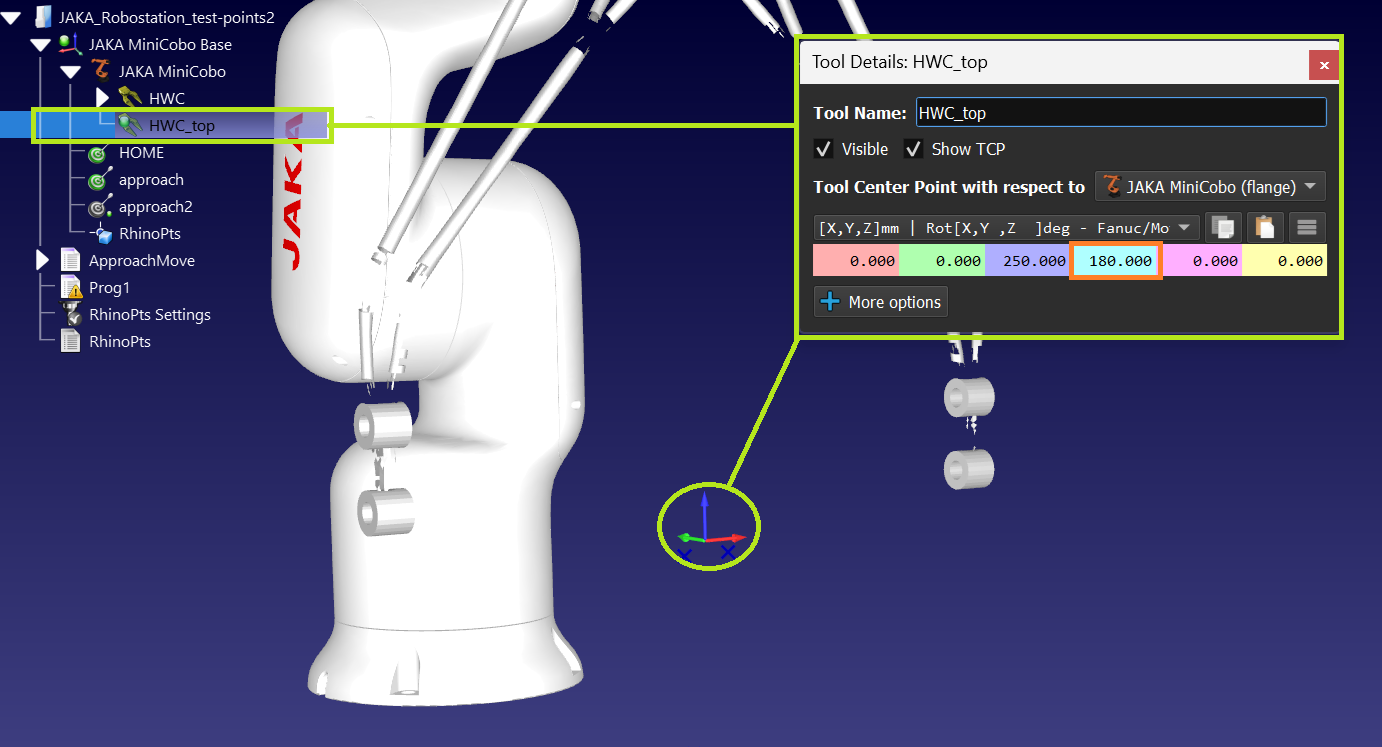Click the paste pose clipboard icon
The height and width of the screenshot is (747, 1382).
tap(1264, 227)
